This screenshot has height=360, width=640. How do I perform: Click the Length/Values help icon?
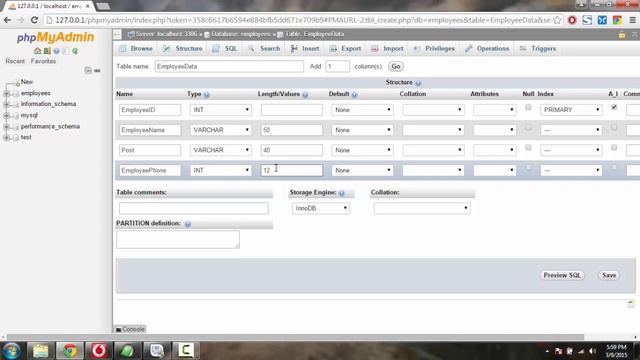tap(305, 95)
